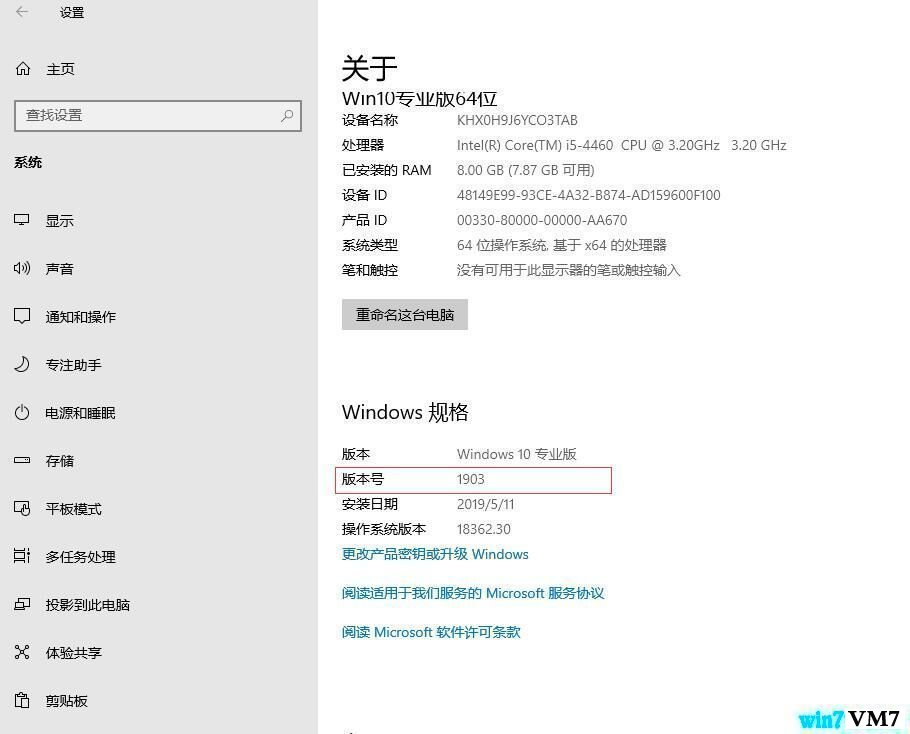Screen dimensions: 910x734
Task: Open 阅读 Microsoft 软件许可条款 link
Action: (431, 632)
